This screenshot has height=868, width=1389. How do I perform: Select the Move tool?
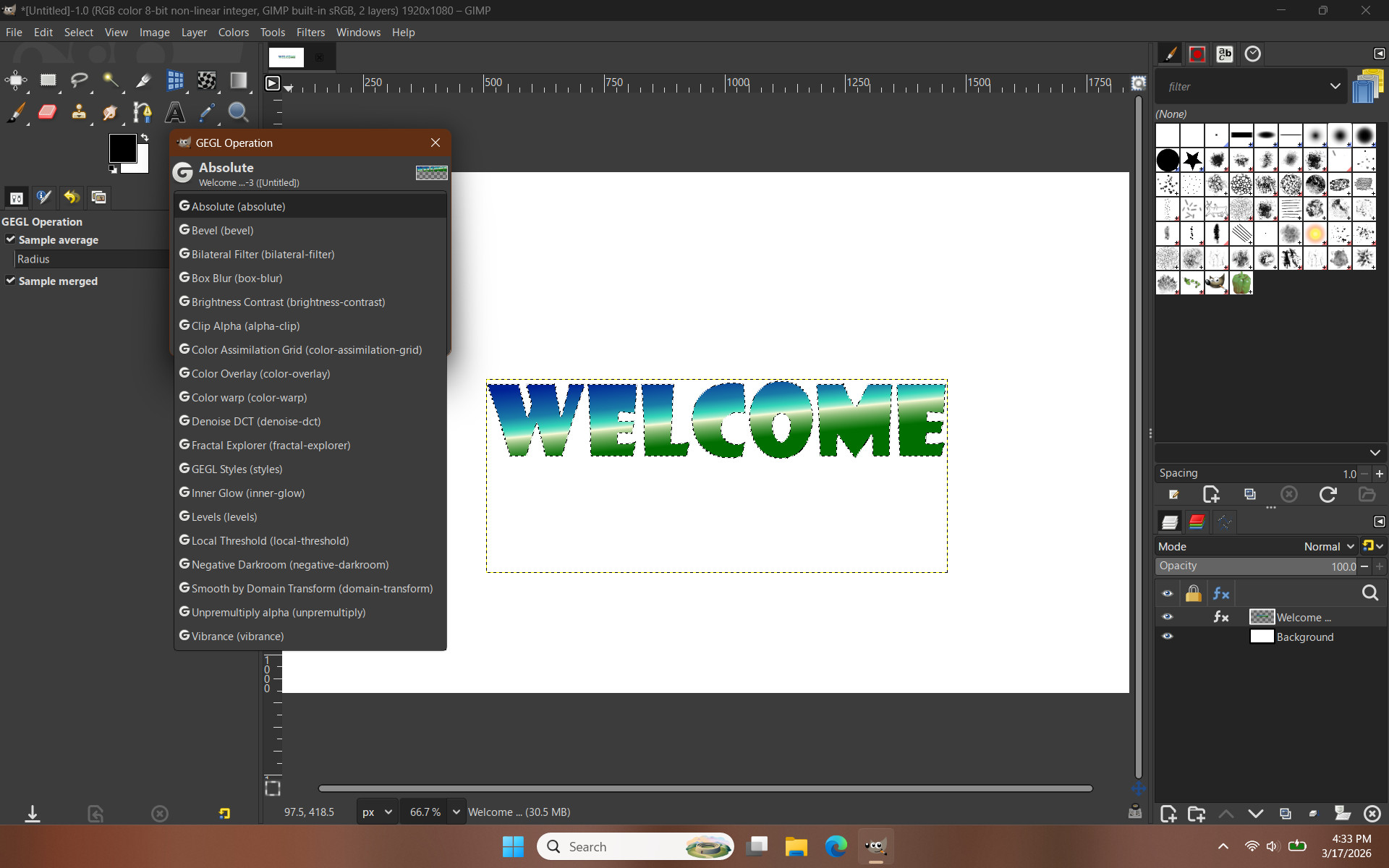16,80
